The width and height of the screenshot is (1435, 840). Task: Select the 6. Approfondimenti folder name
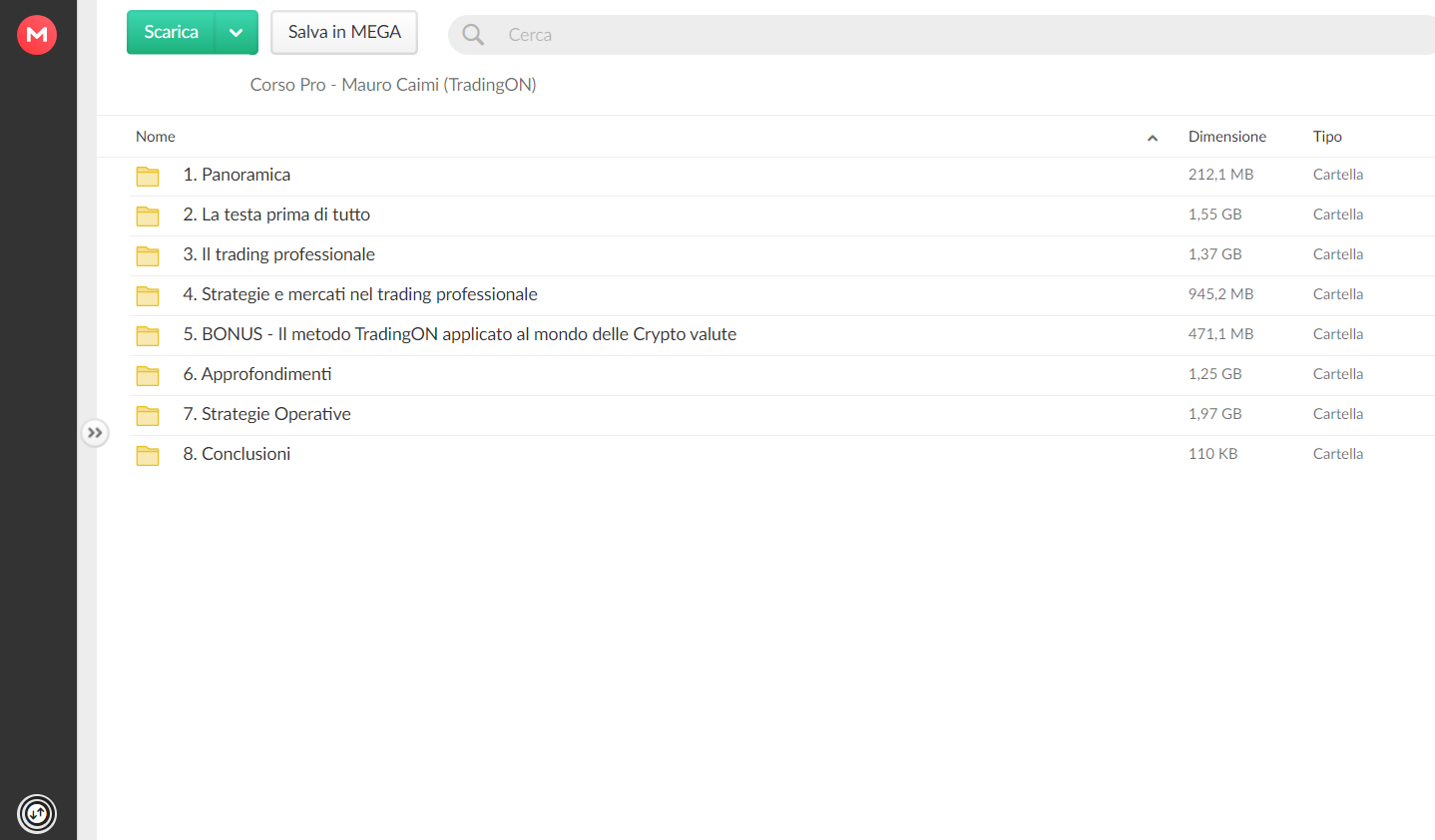coord(257,374)
